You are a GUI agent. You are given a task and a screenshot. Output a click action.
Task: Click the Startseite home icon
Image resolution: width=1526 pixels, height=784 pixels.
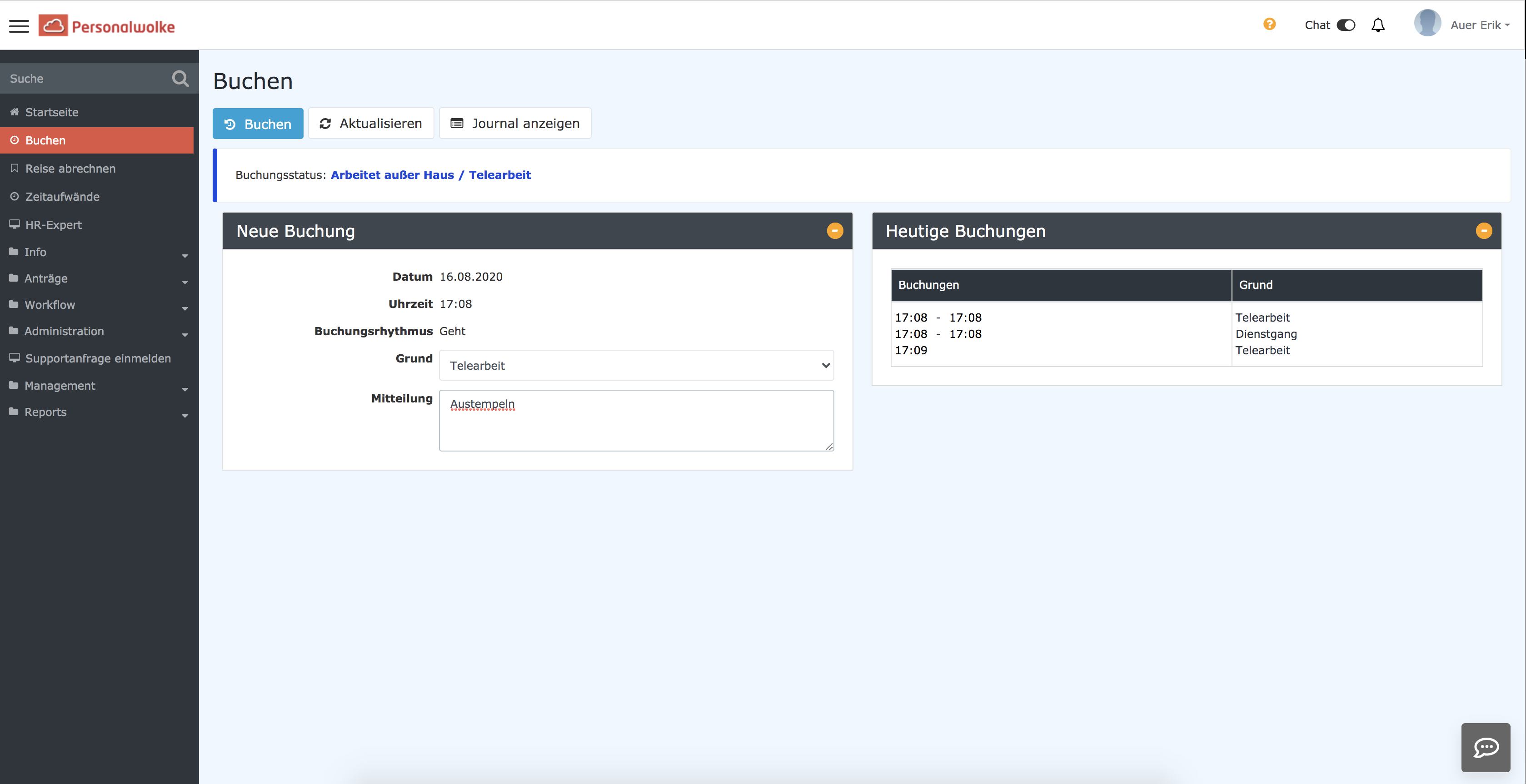tap(14, 112)
